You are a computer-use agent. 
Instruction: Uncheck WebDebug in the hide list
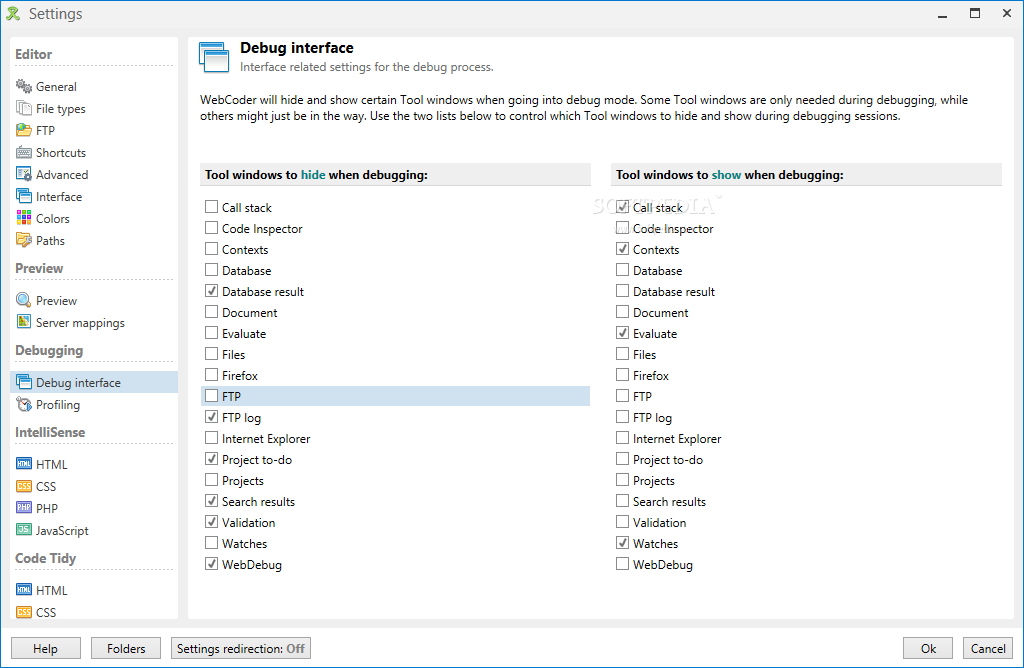(212, 565)
